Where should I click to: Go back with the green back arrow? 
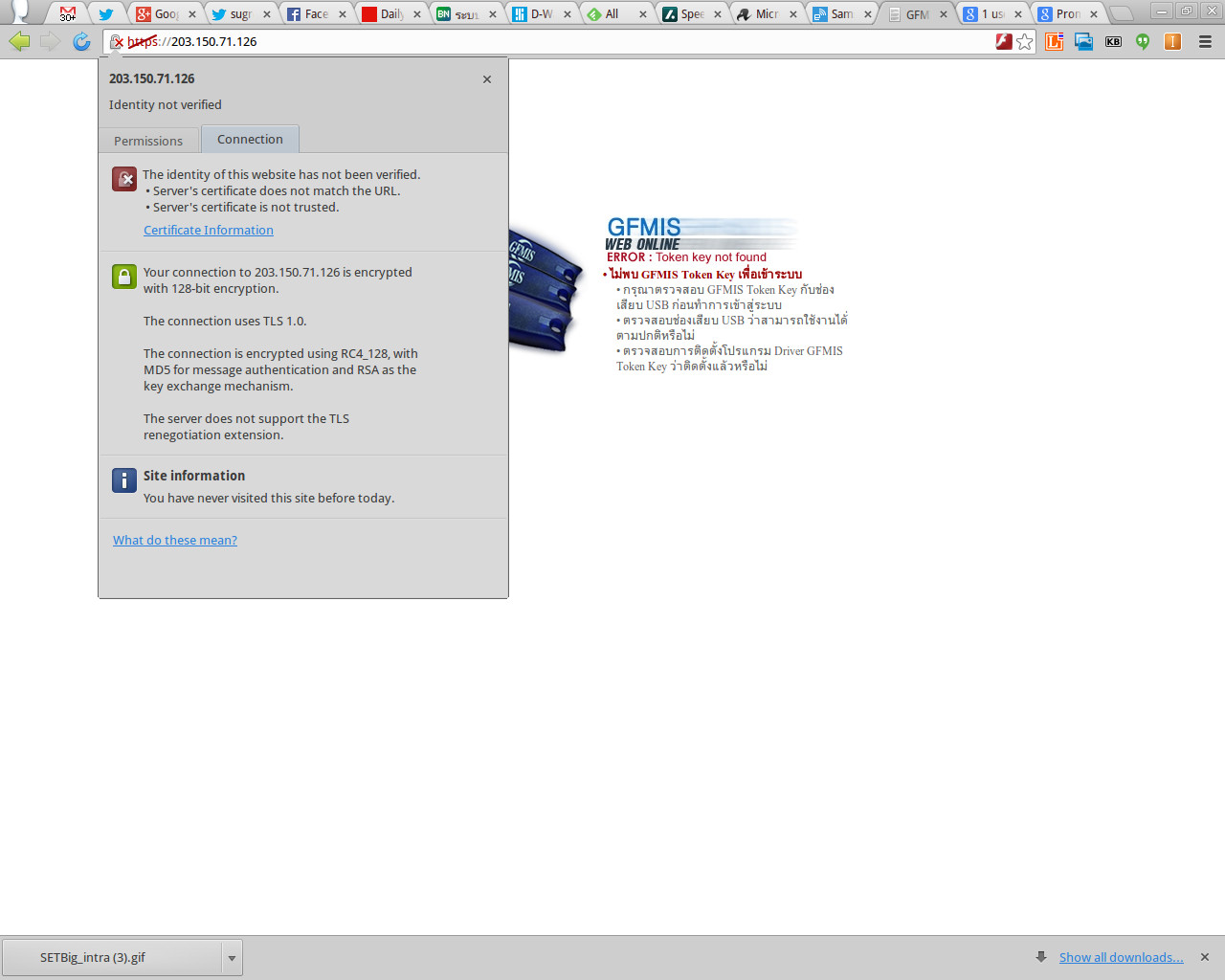click(x=19, y=41)
